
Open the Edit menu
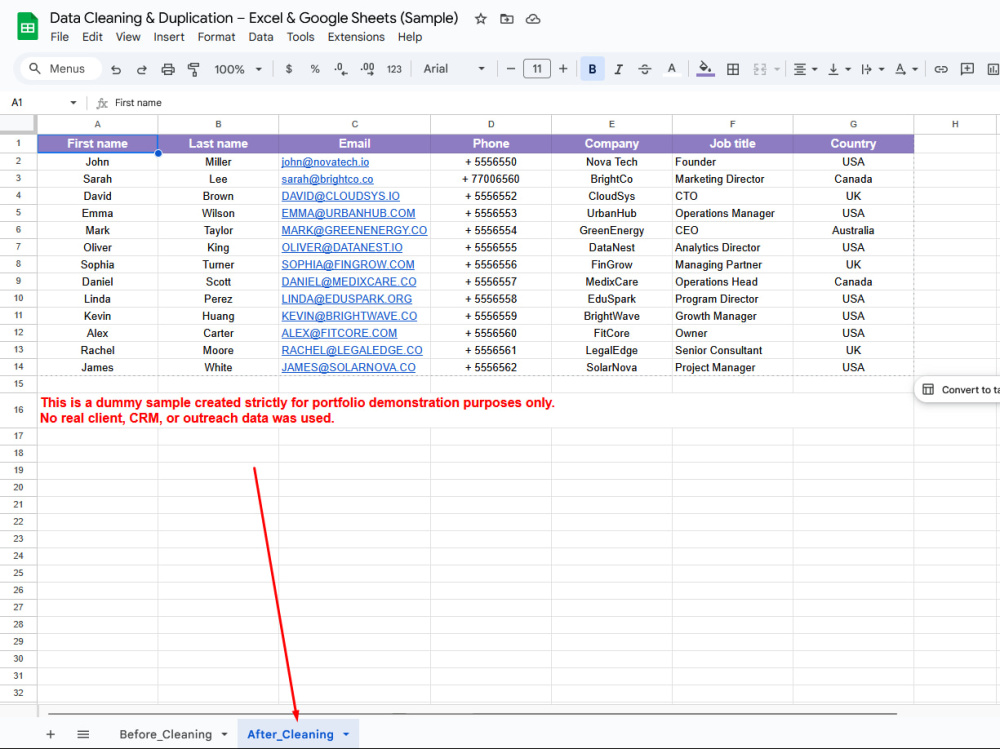[x=92, y=37]
